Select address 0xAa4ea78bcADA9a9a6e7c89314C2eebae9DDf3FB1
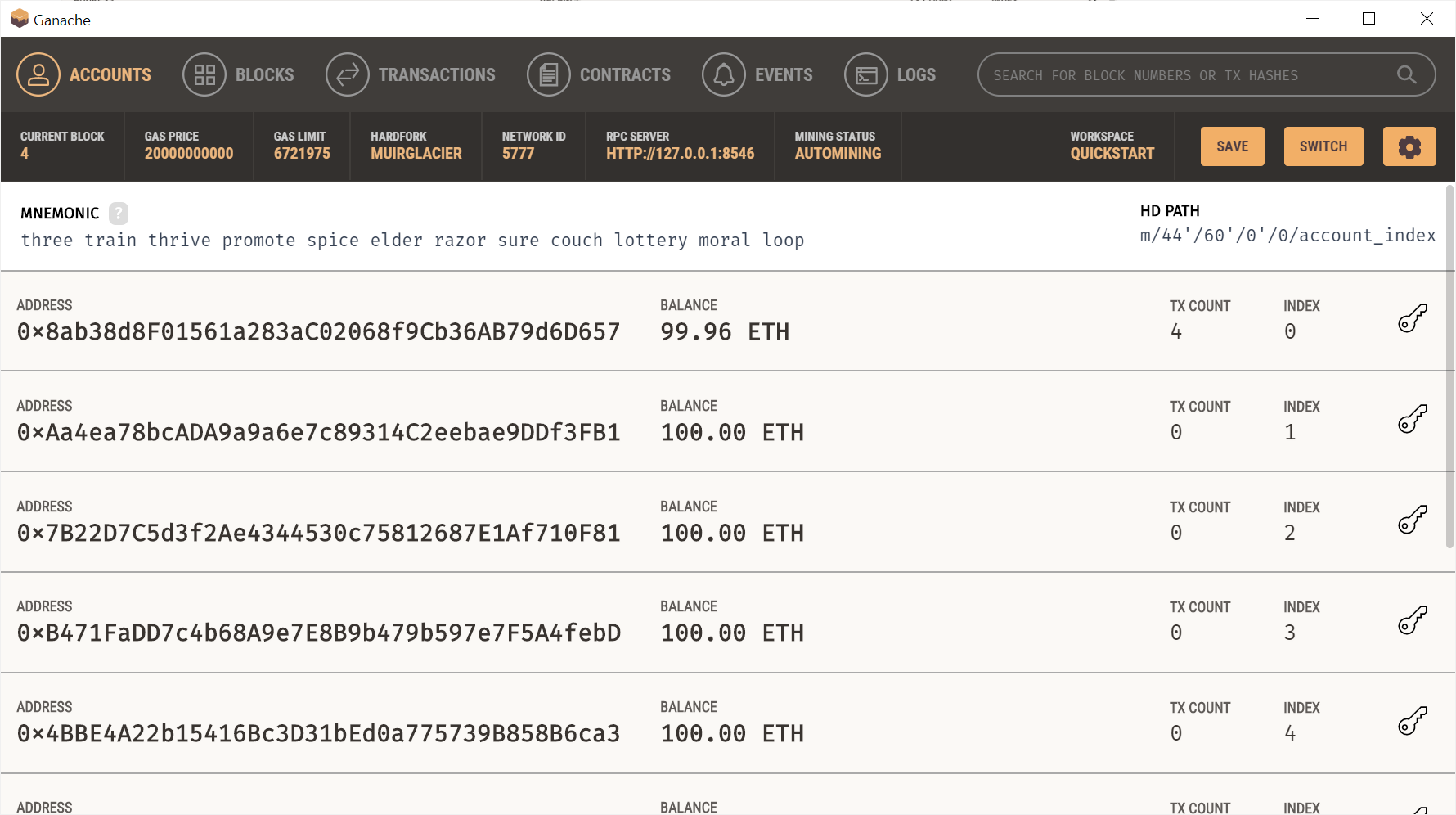The height and width of the screenshot is (815, 1456). pos(318,432)
